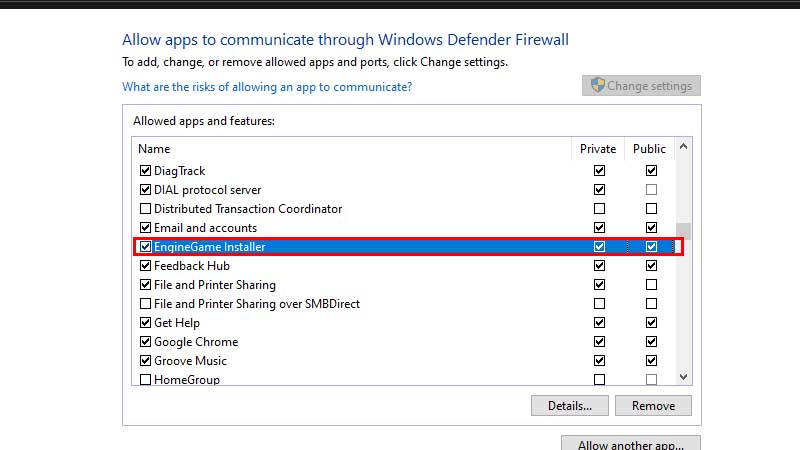800x450 pixels.
Task: Check Distributed Transaction Coordinator Private box
Action: coord(599,209)
